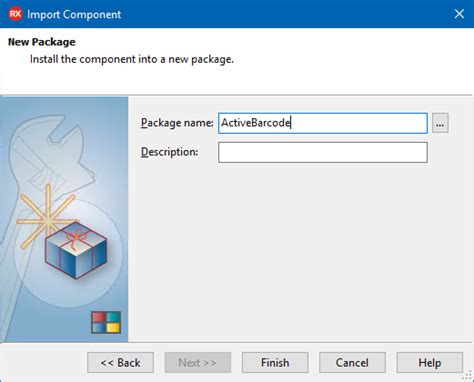Image resolution: width=474 pixels, height=382 pixels.
Task: Open Help for this wizard page
Action: click(430, 362)
